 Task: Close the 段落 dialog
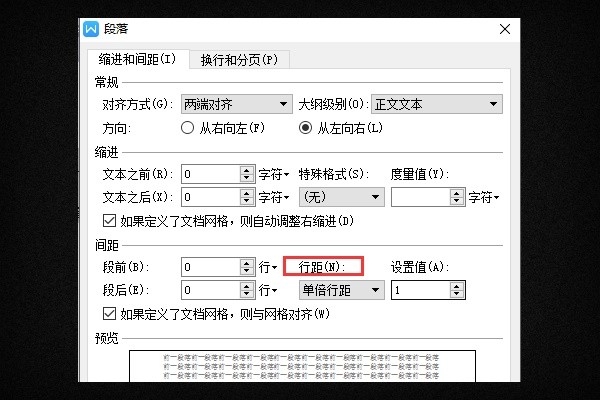(505, 29)
